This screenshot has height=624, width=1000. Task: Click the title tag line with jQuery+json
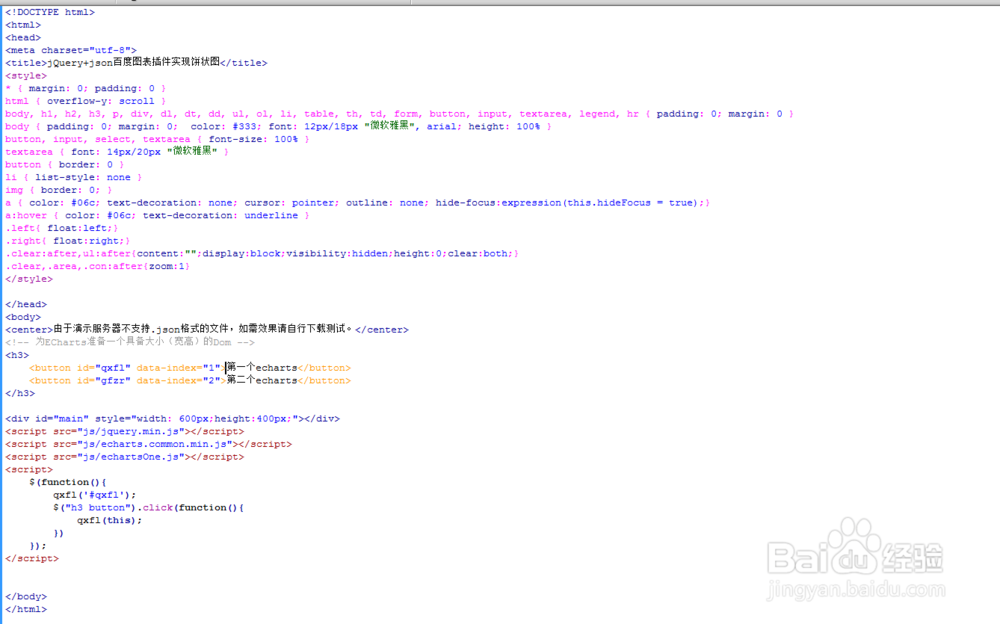click(136, 63)
